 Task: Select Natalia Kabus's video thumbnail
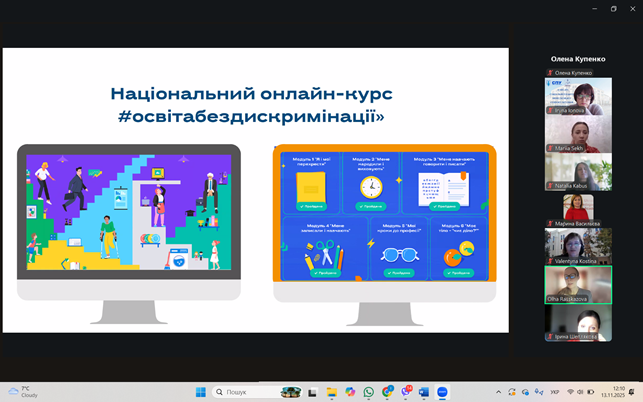pos(578,171)
